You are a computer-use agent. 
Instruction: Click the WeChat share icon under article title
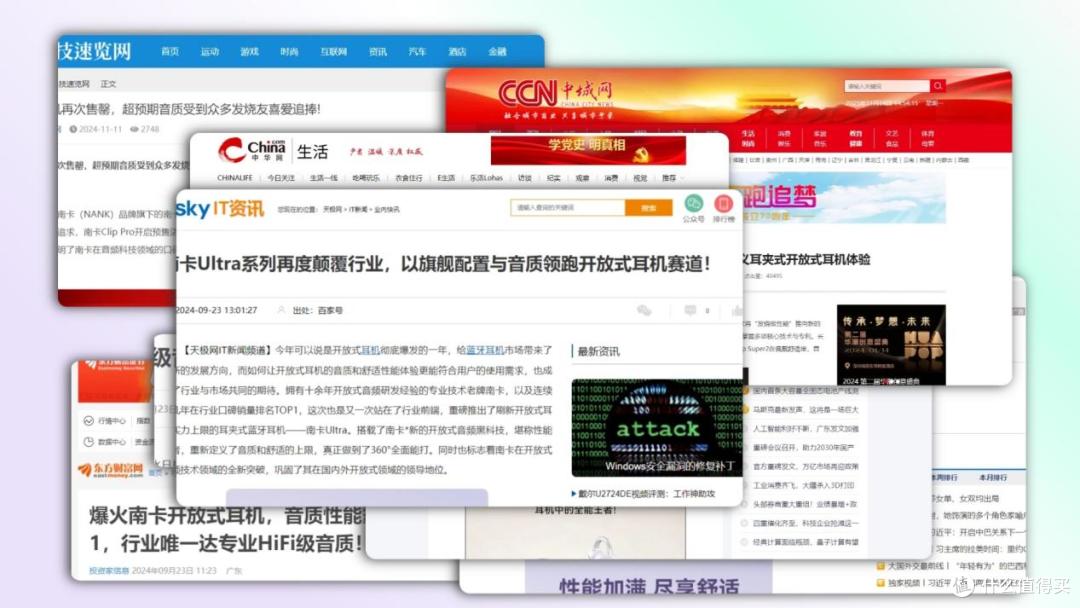[x=644, y=311]
